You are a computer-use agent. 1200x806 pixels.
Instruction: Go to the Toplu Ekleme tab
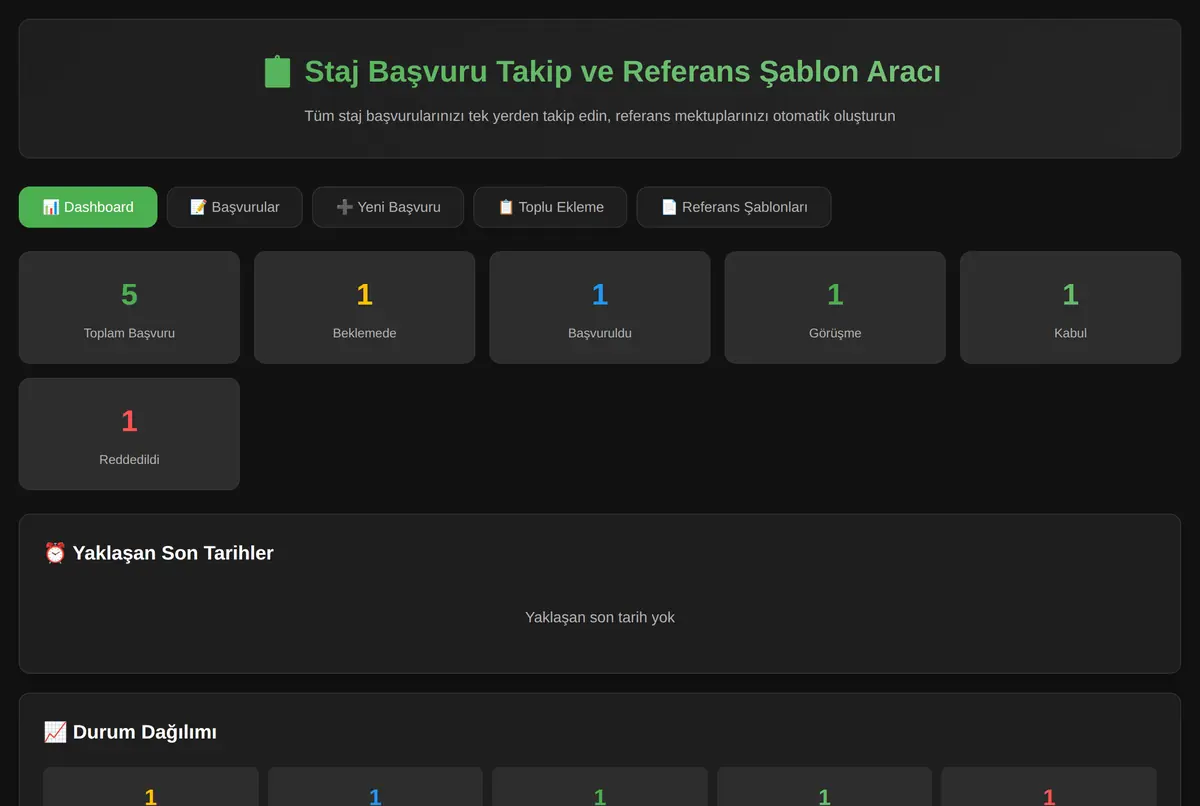pyautogui.click(x=550, y=207)
